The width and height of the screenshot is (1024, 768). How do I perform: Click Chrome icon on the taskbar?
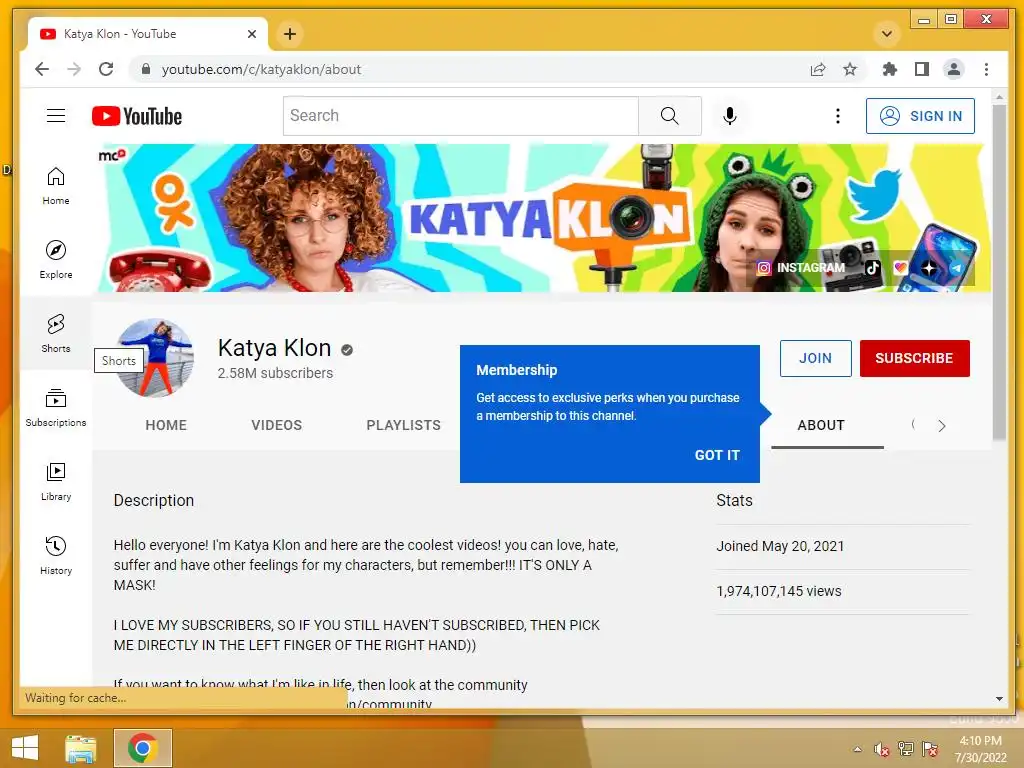pyautogui.click(x=142, y=748)
